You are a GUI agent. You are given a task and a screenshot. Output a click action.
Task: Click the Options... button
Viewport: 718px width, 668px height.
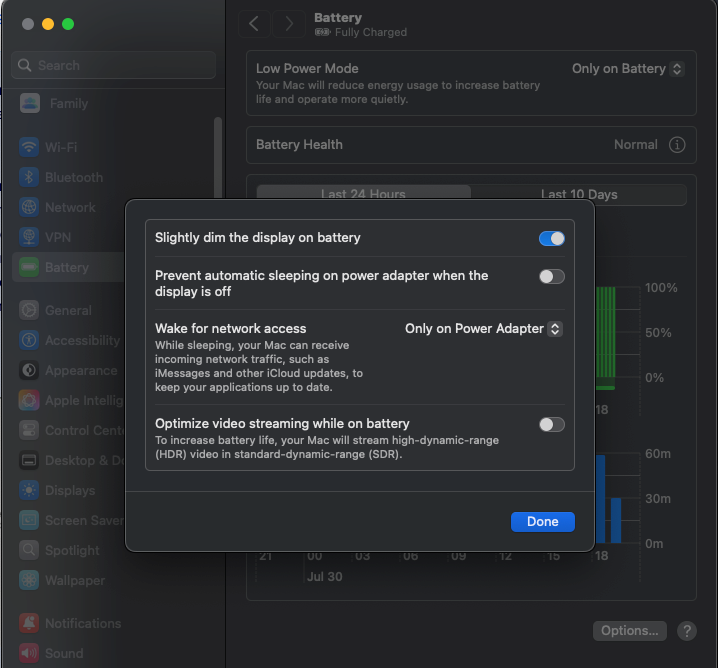[630, 630]
